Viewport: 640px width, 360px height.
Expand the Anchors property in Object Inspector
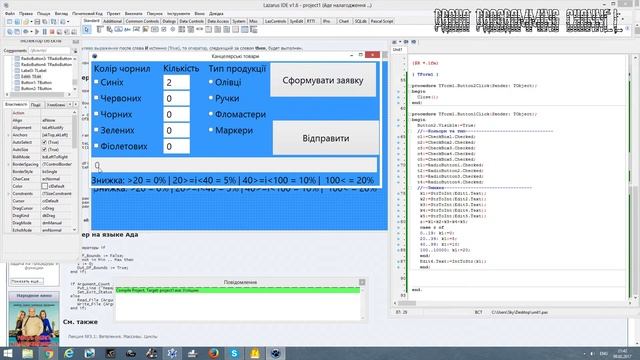pyautogui.click(x=9, y=135)
